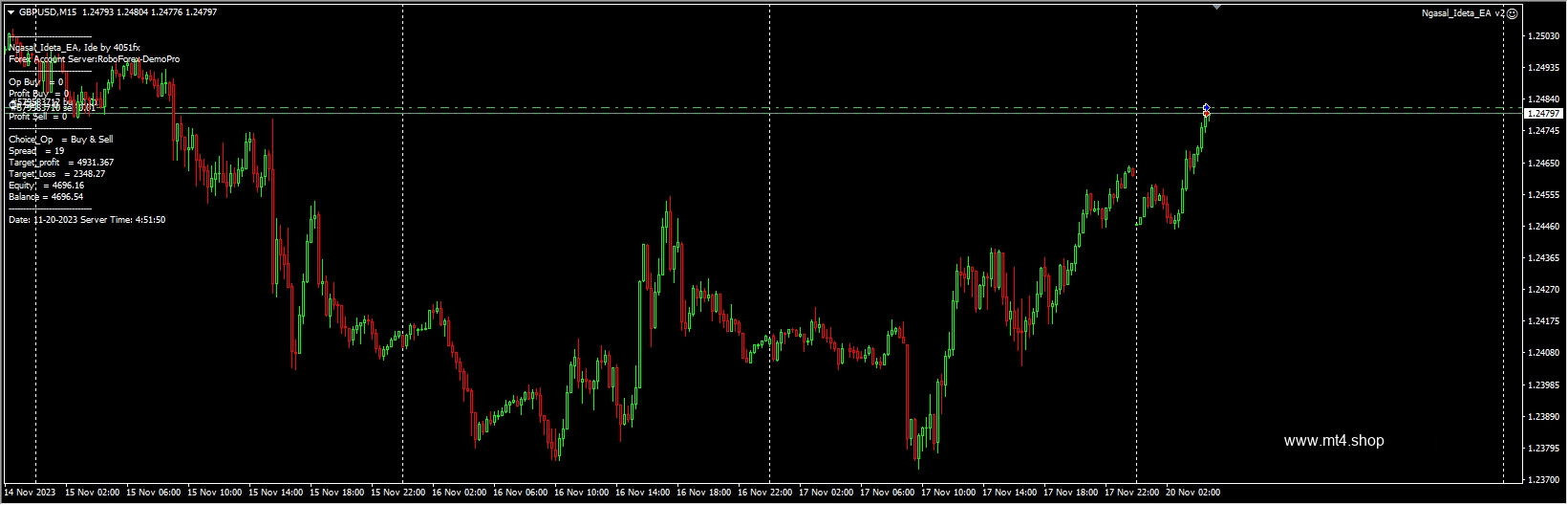Click the Date 11-20-2023 Server Time line
The image size is (1568, 505).
coord(87,220)
